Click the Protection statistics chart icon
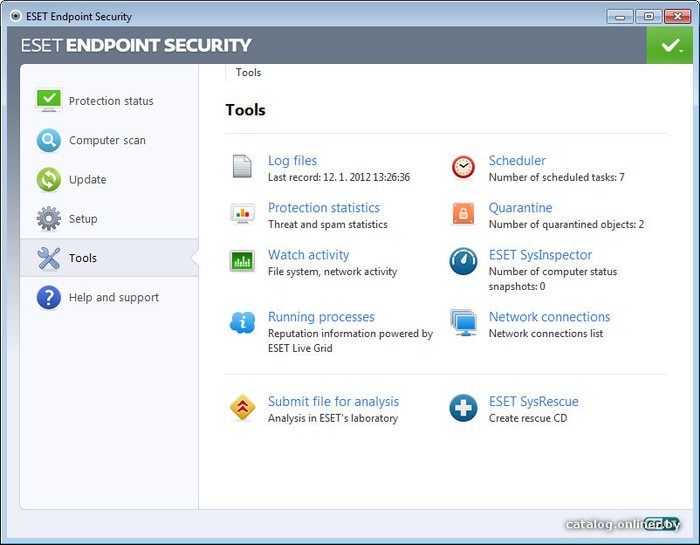This screenshot has width=700, height=545. point(242,214)
